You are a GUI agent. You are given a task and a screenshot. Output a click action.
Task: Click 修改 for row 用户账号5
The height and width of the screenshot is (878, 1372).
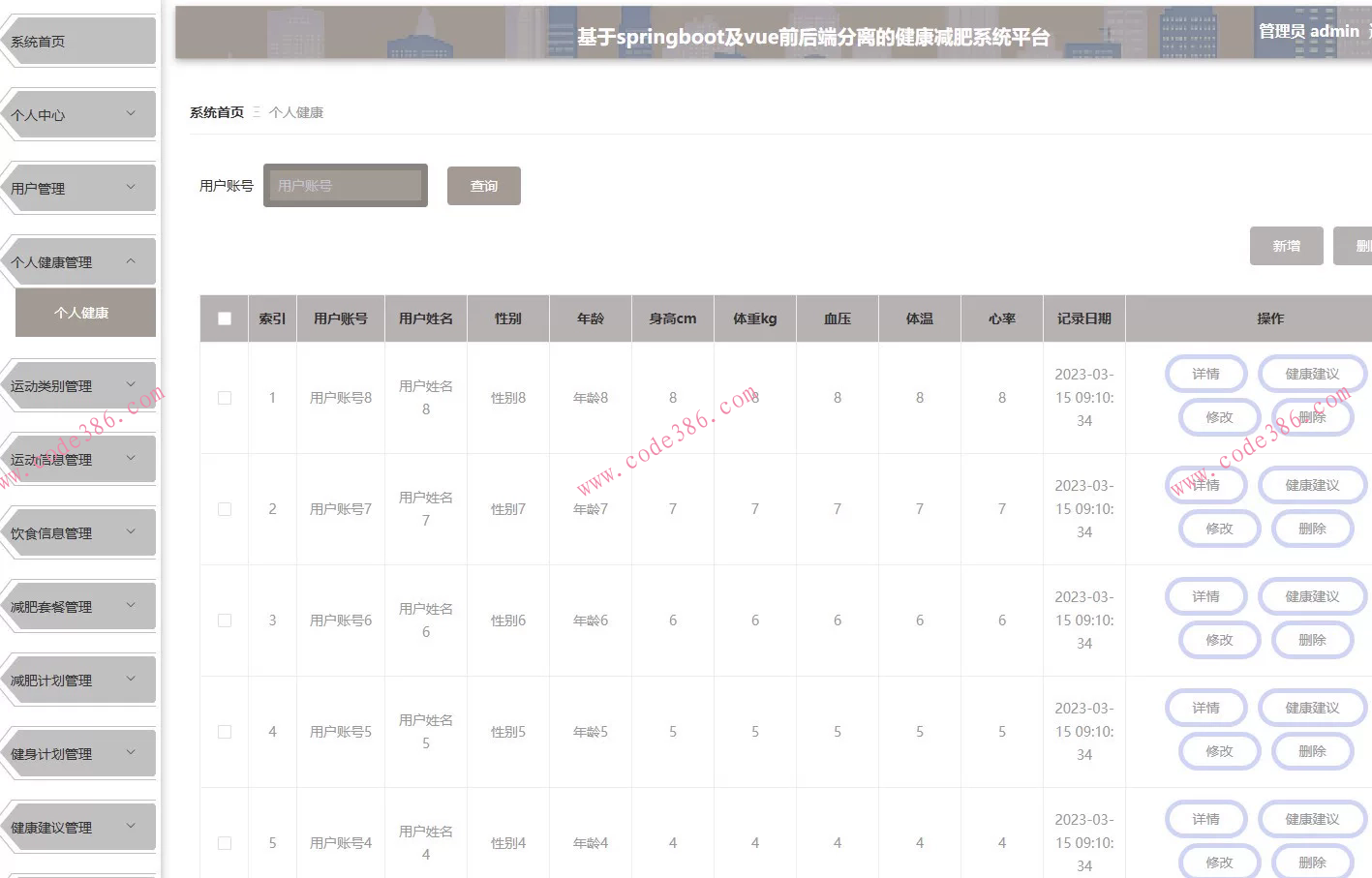1219,751
